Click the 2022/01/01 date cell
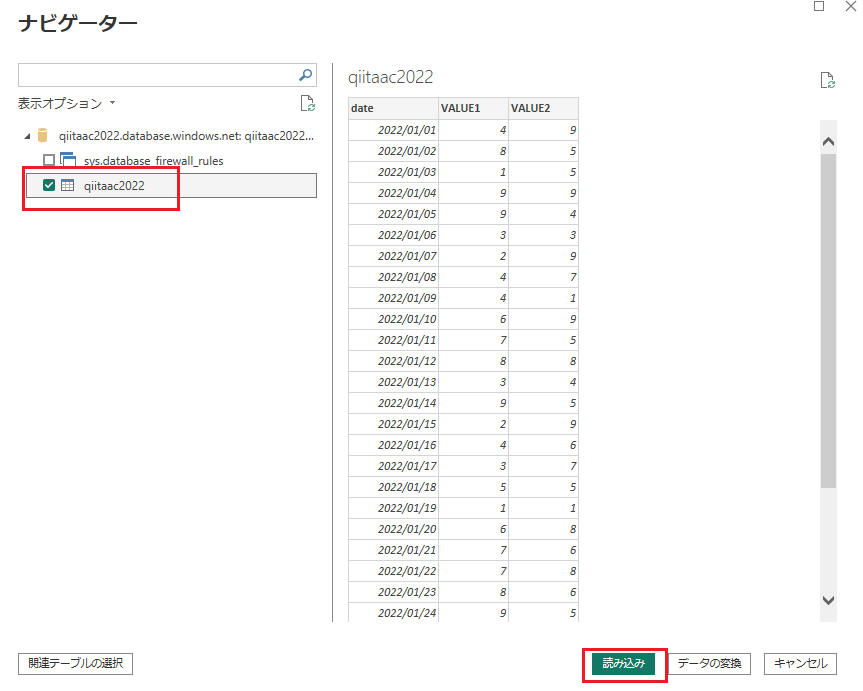The image size is (863, 691). pyautogui.click(x=393, y=130)
